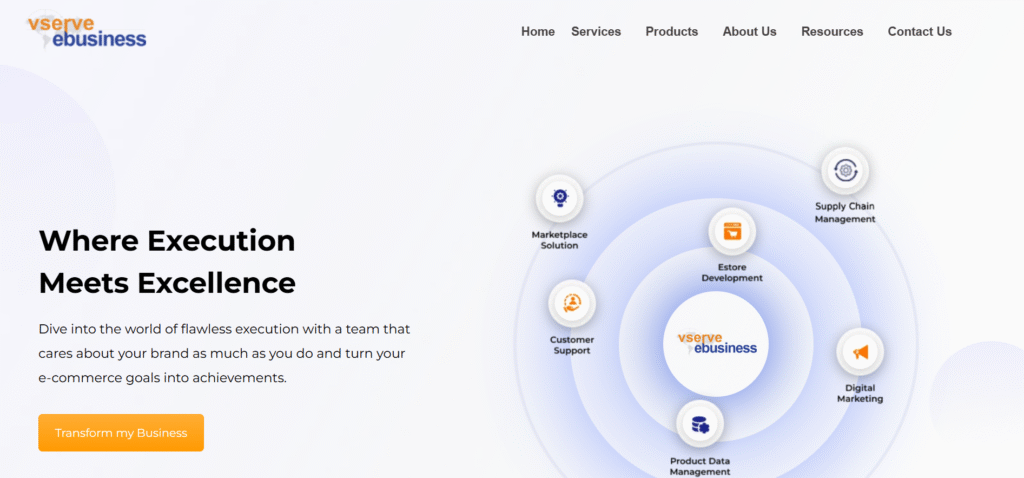Click the Customer Support label
The width and height of the screenshot is (1024, 478).
[x=572, y=345]
